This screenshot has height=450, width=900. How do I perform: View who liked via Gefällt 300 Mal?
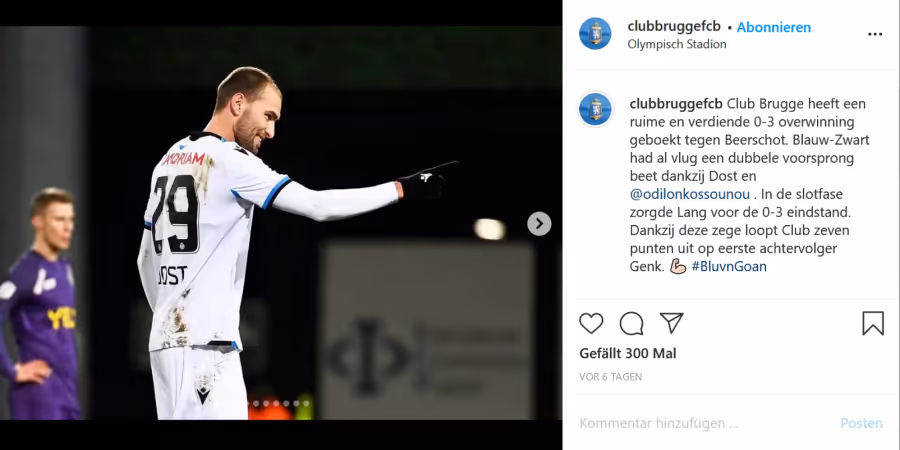coord(627,354)
